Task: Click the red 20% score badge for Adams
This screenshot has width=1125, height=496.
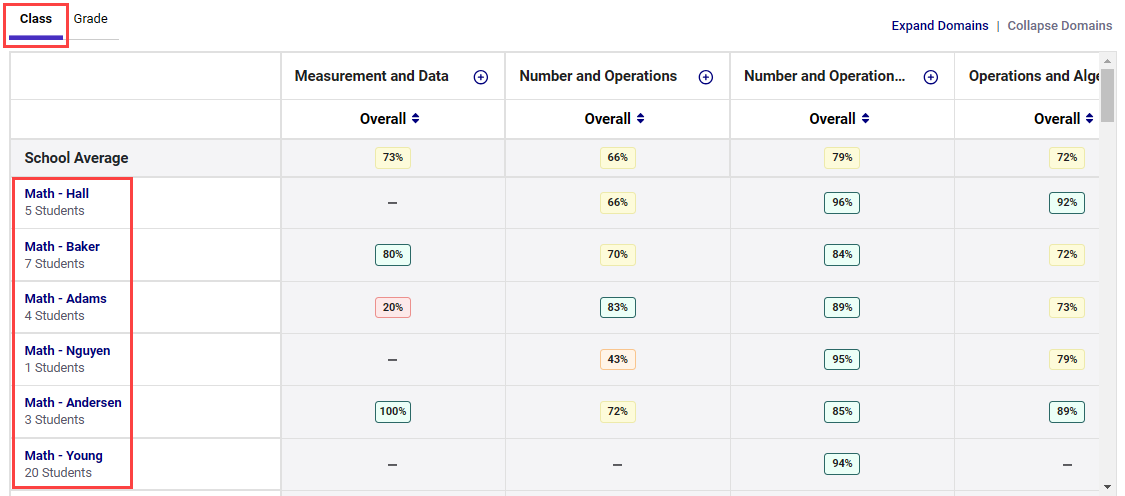Action: [392, 307]
